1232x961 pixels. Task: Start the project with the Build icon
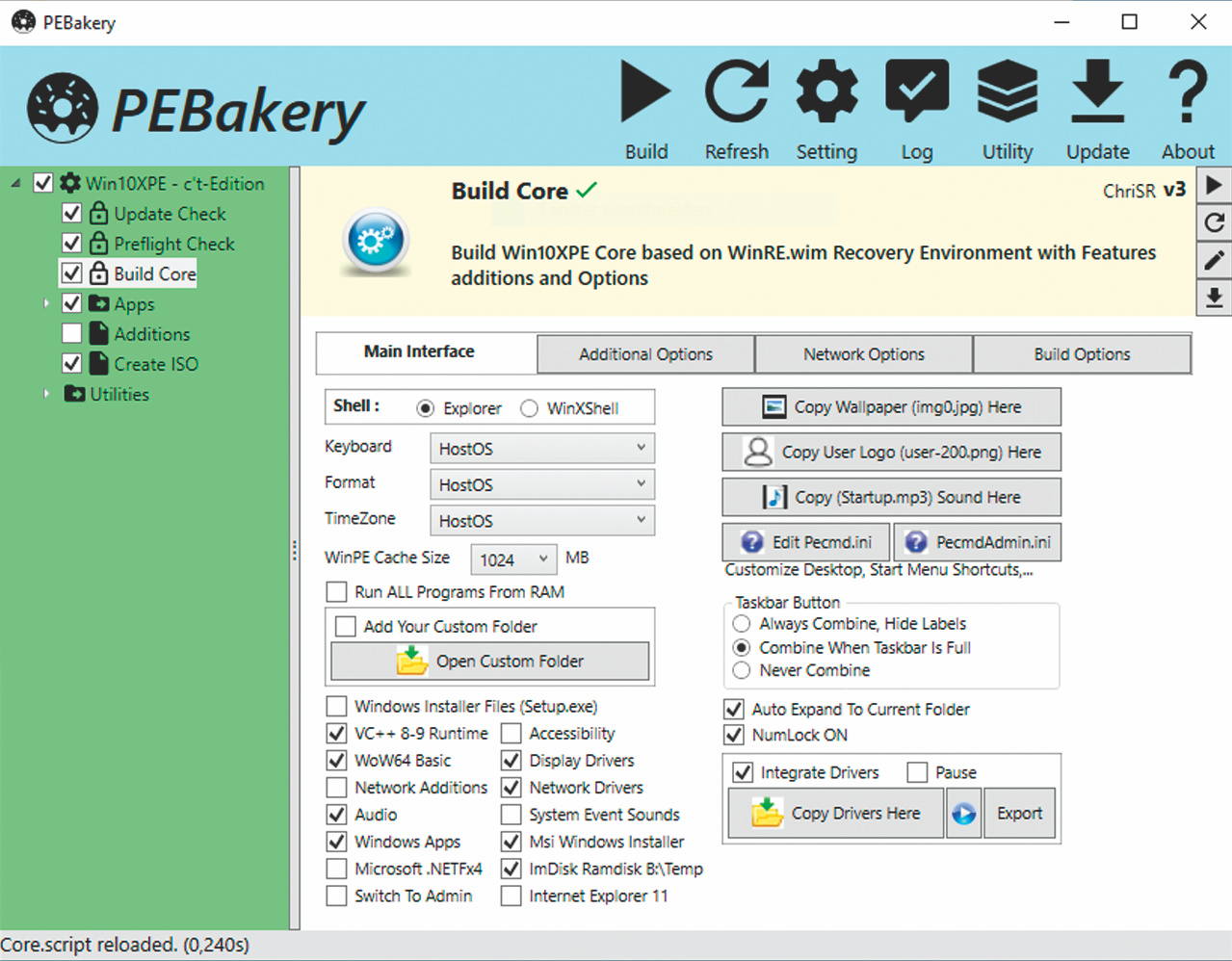[645, 92]
